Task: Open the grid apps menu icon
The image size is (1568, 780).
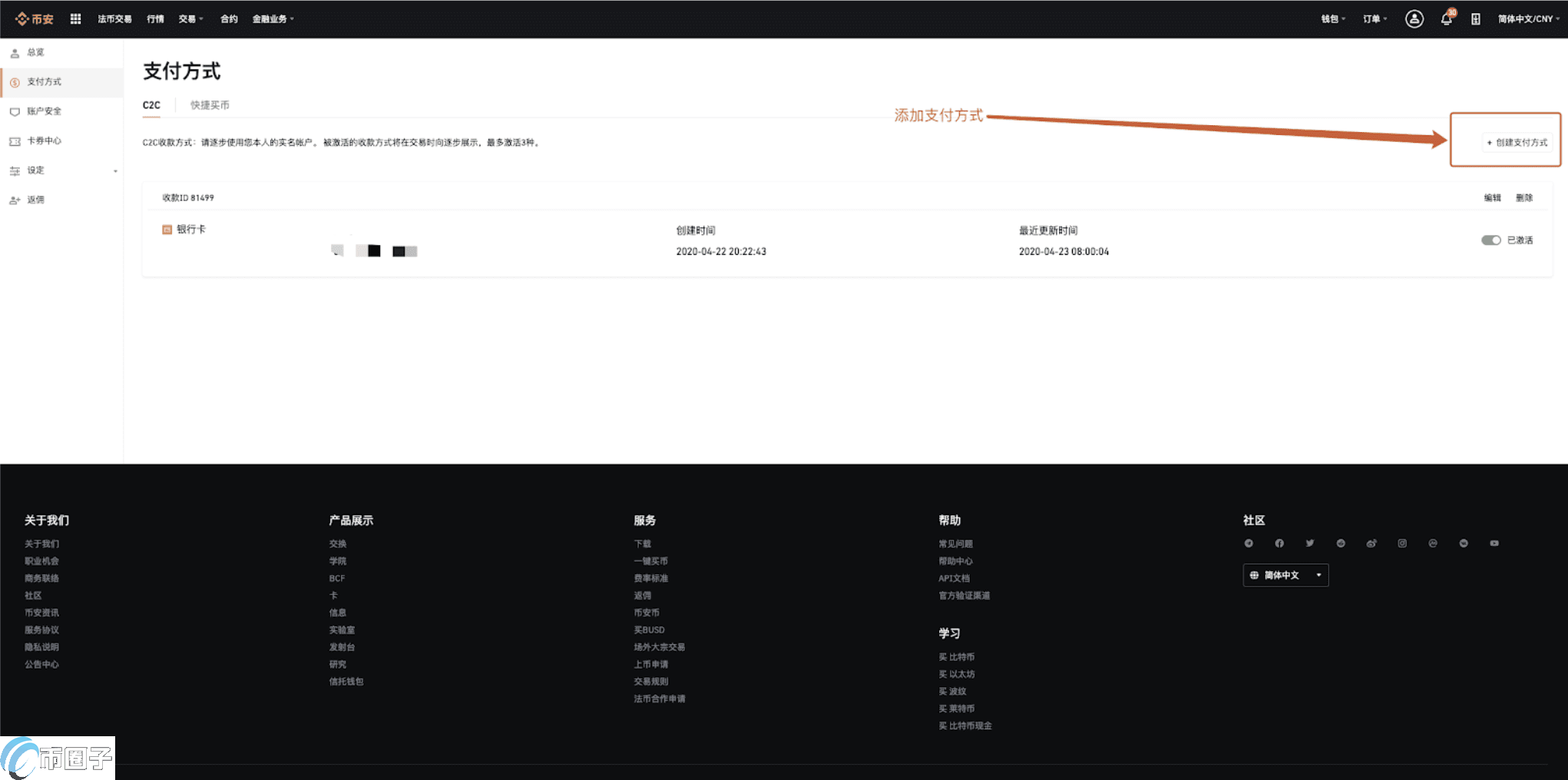Action: click(x=75, y=19)
